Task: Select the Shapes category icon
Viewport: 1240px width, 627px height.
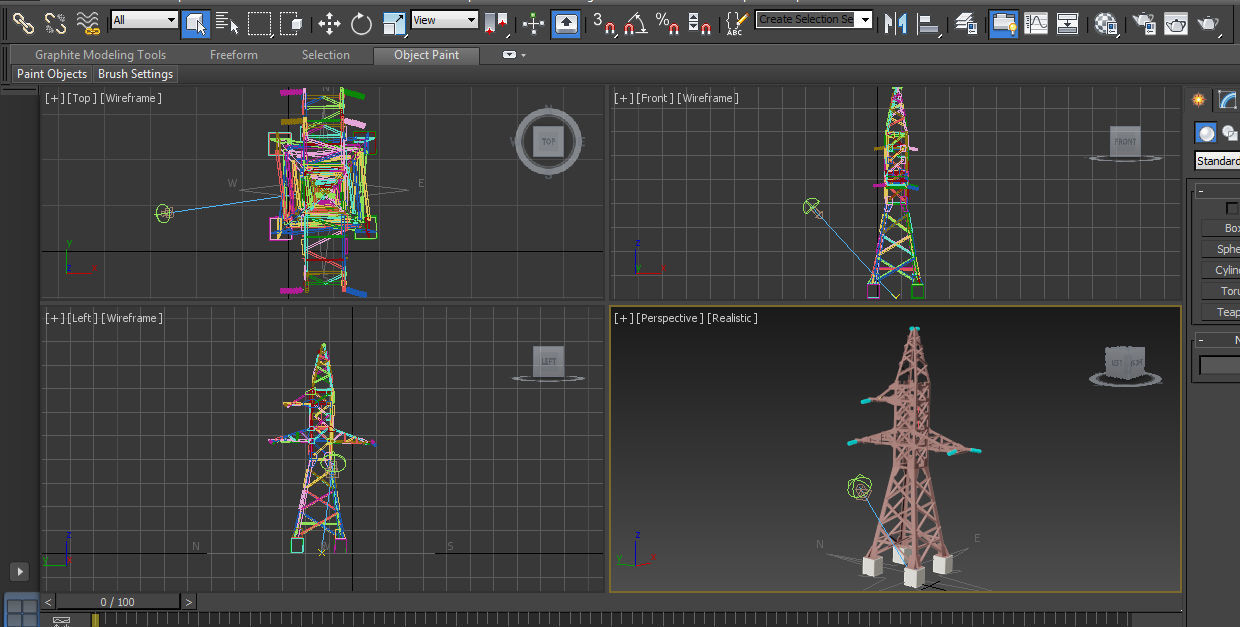Action: pyautogui.click(x=1229, y=133)
